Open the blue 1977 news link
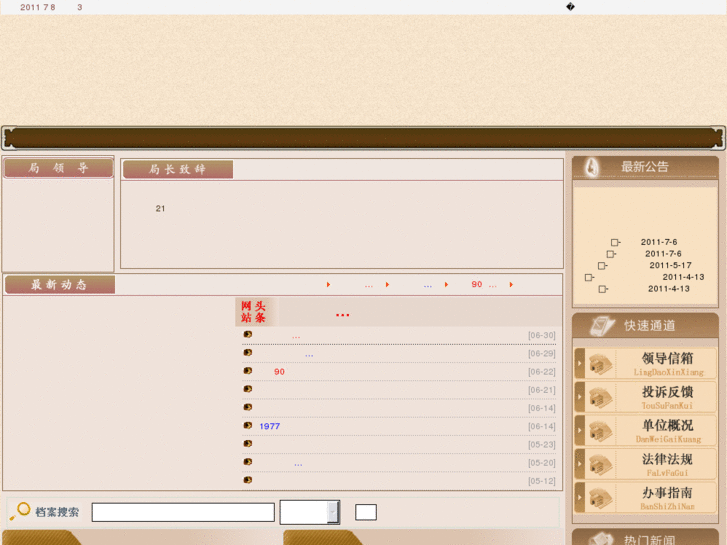Screen dimensions: 727x545 click(x=270, y=426)
